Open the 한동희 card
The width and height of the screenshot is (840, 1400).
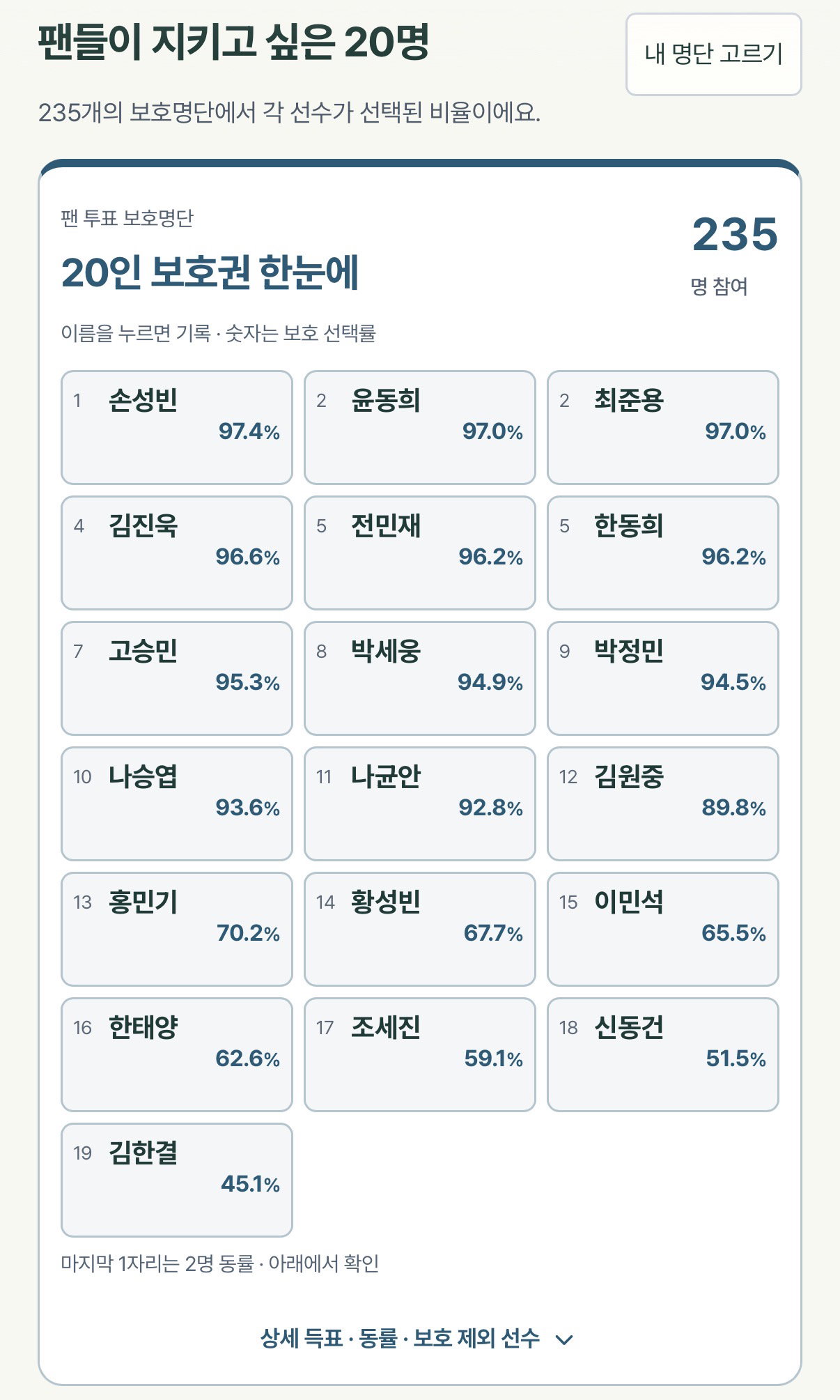pos(663,553)
